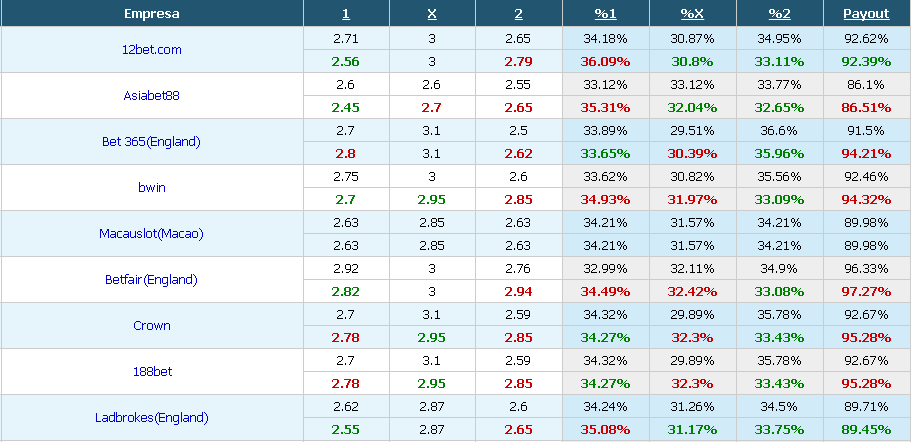Screen dimensions: 911x442
Task: Open the Betfair(England) link
Action: click(151, 279)
